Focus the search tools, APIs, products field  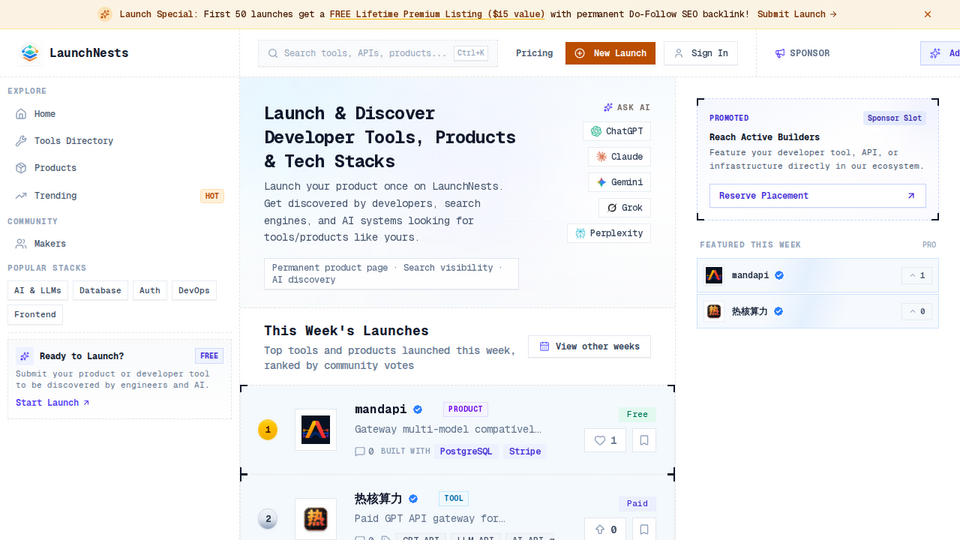[378, 53]
